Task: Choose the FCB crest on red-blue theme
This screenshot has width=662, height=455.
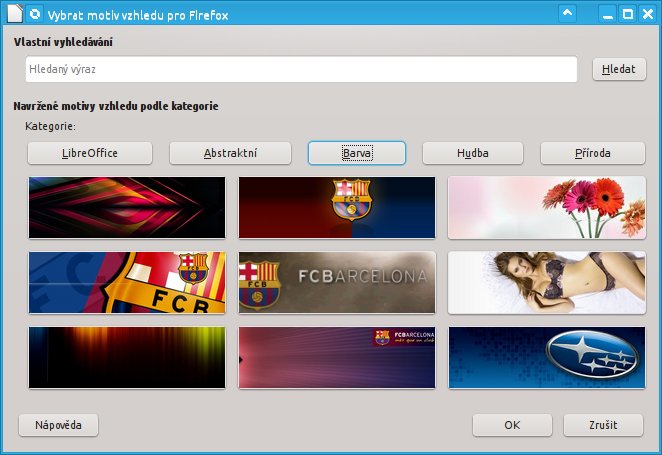Action: 337,208
